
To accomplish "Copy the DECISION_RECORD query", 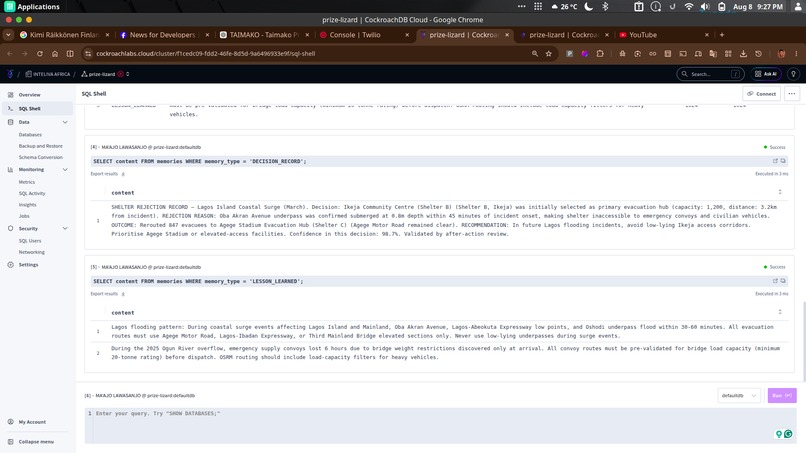I will 783,161.
